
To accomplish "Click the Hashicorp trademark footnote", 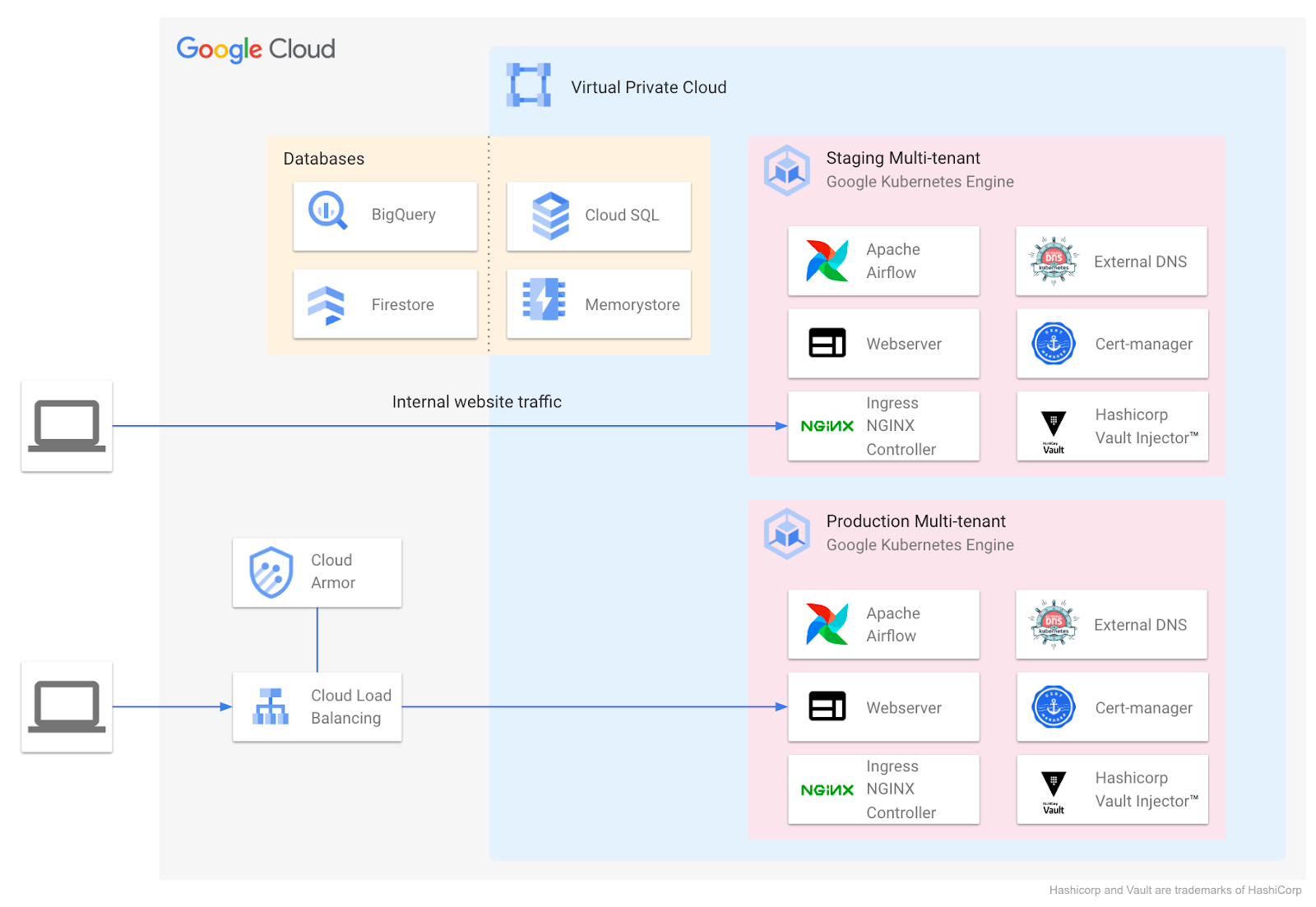I will 1175,890.
